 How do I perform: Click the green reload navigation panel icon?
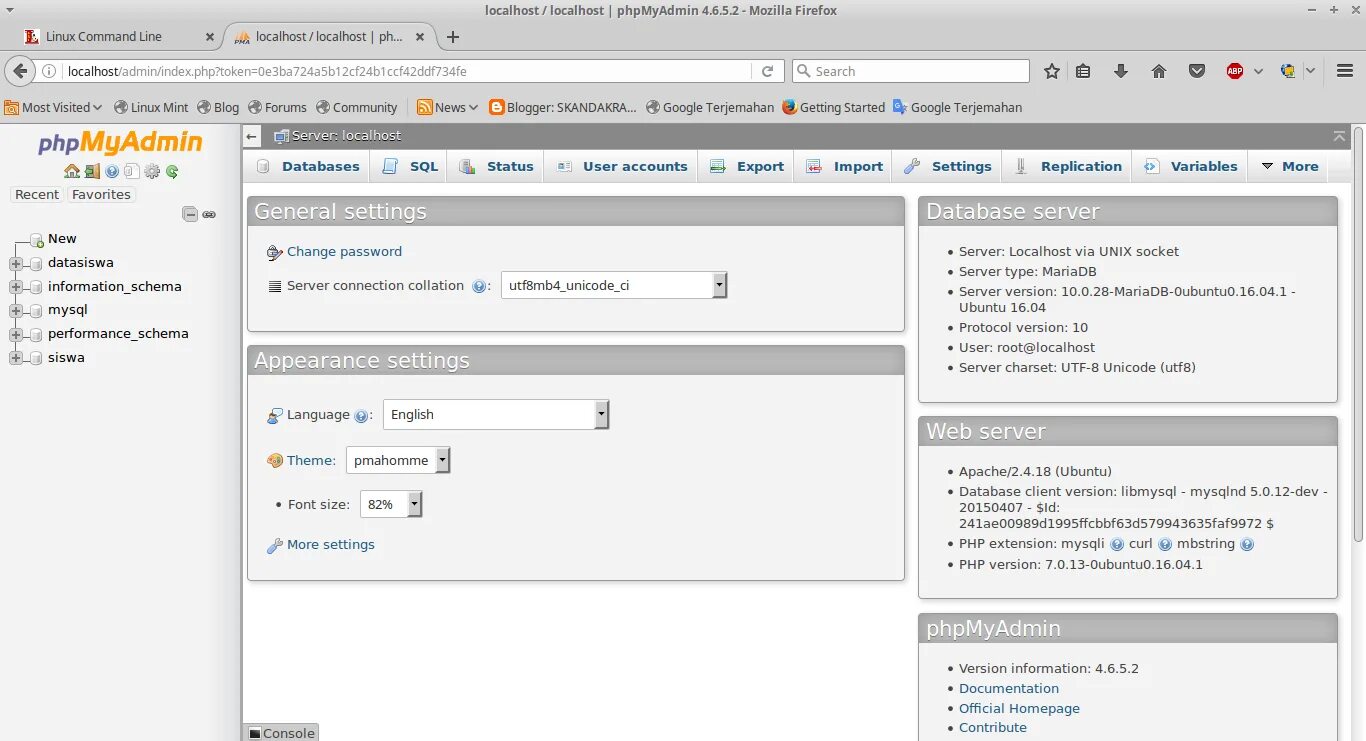pyautogui.click(x=172, y=171)
